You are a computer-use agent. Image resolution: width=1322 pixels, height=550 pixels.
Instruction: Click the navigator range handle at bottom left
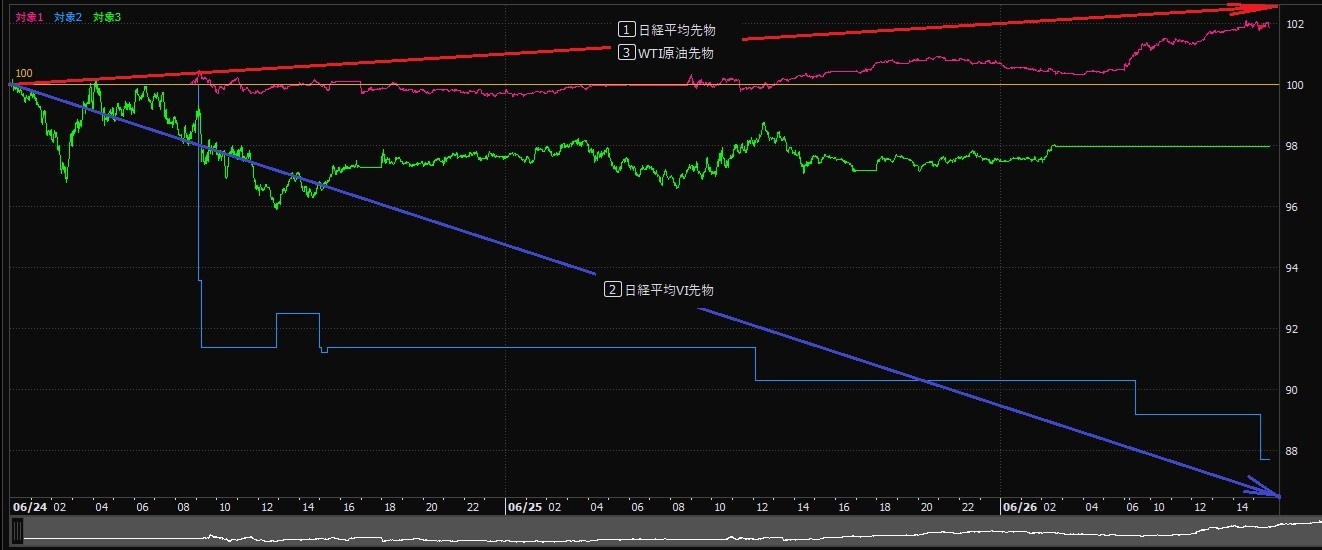point(17,534)
